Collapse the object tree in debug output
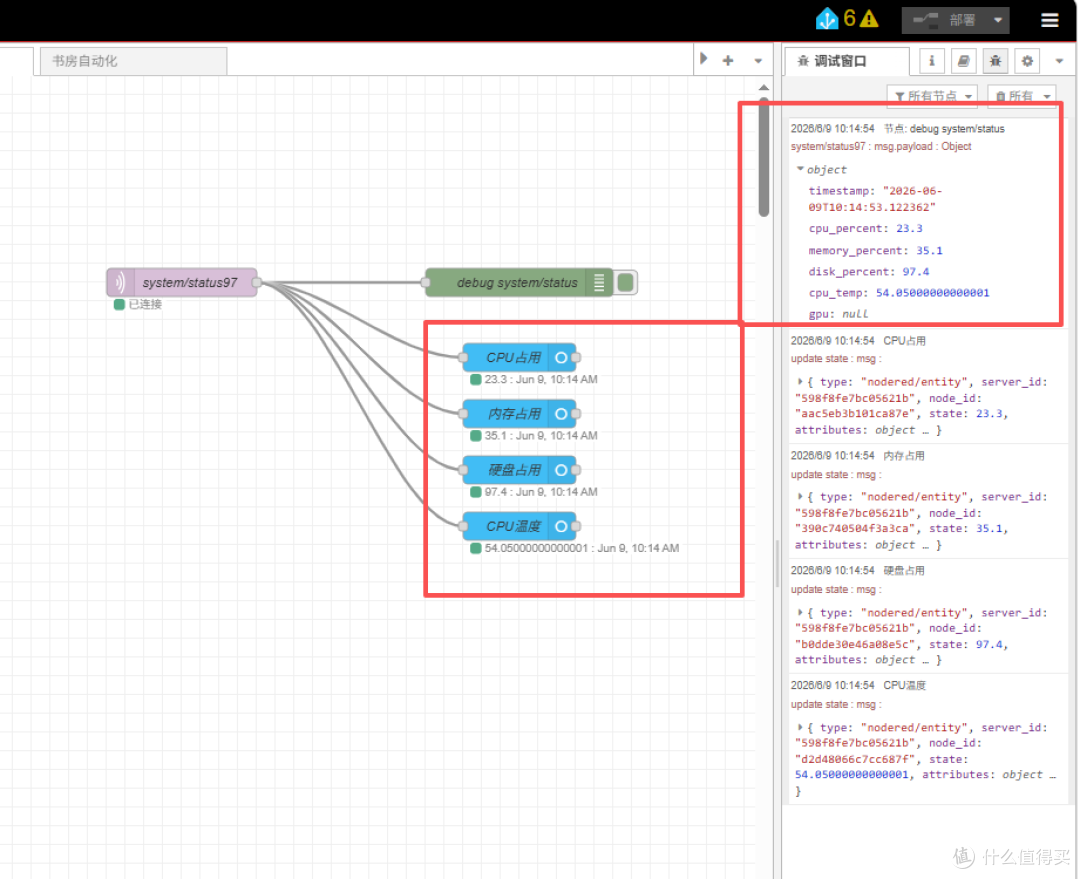 (800, 169)
